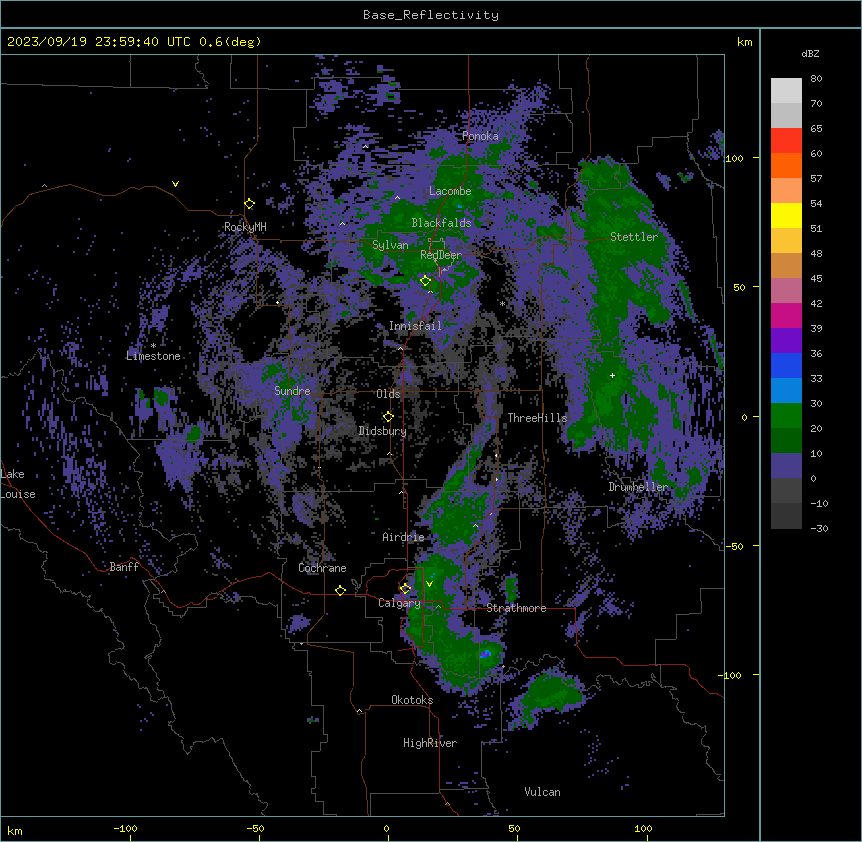The image size is (862, 842).
Task: Click the Limestone label
Action: [x=153, y=356]
